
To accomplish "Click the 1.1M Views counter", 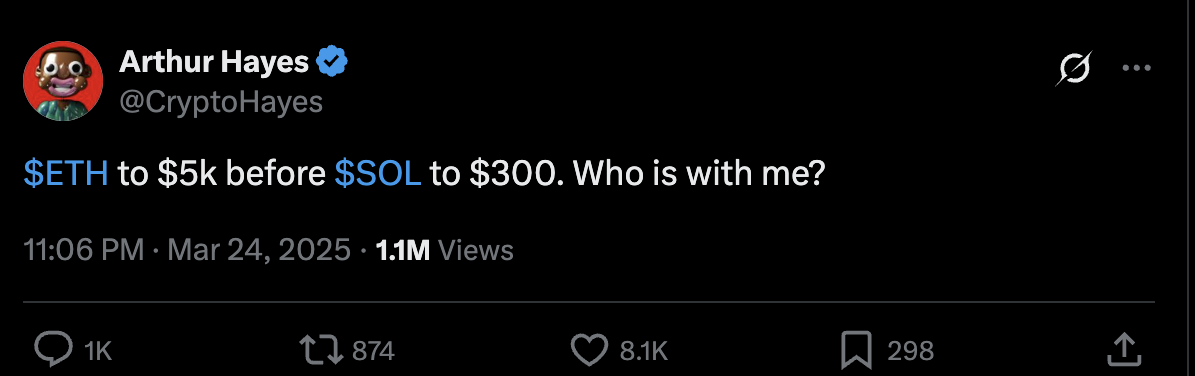I will [x=445, y=249].
